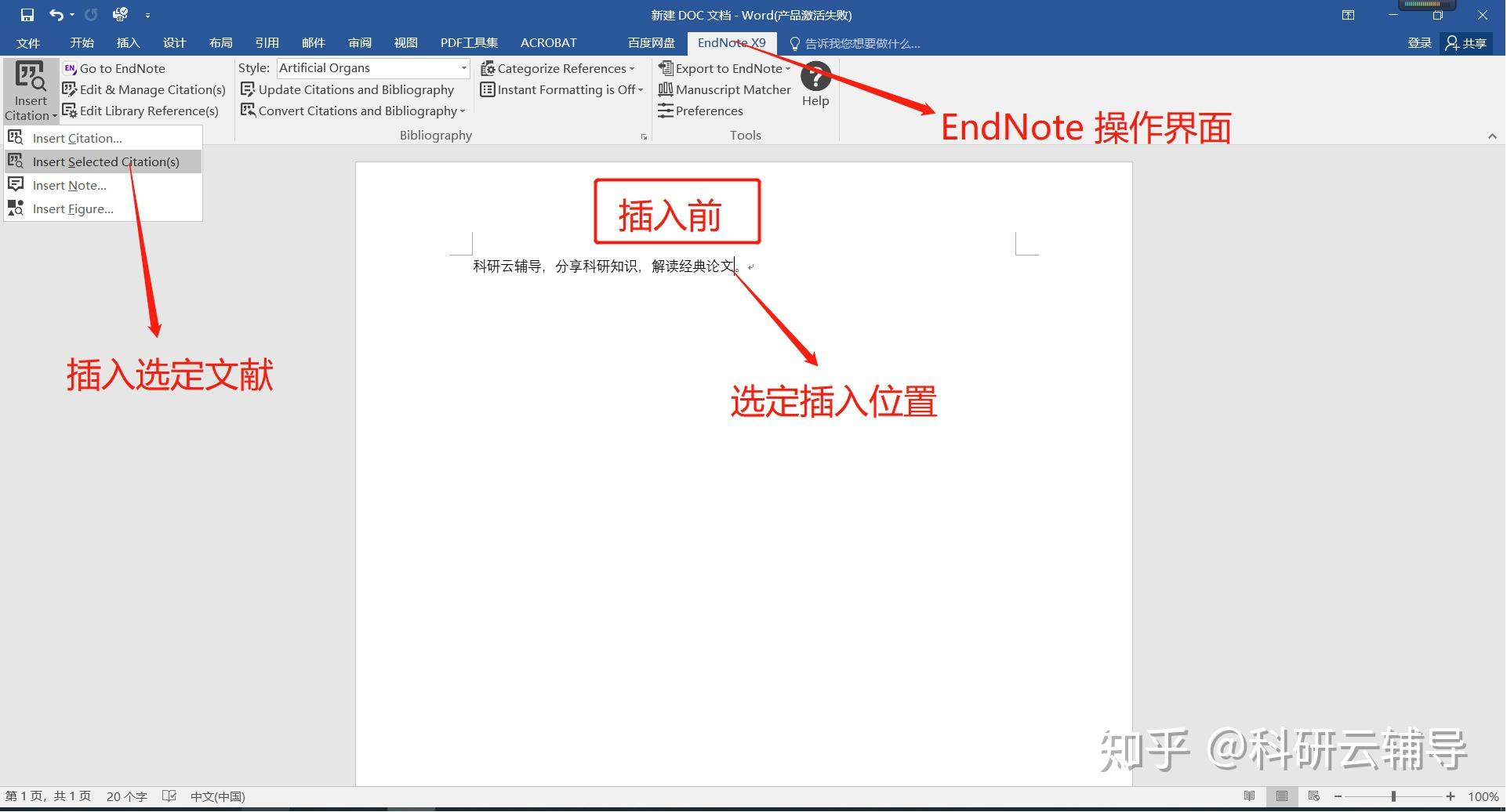The image size is (1507, 812).
Task: Expand Categorize References dropdown arrow
Action: pyautogui.click(x=632, y=69)
